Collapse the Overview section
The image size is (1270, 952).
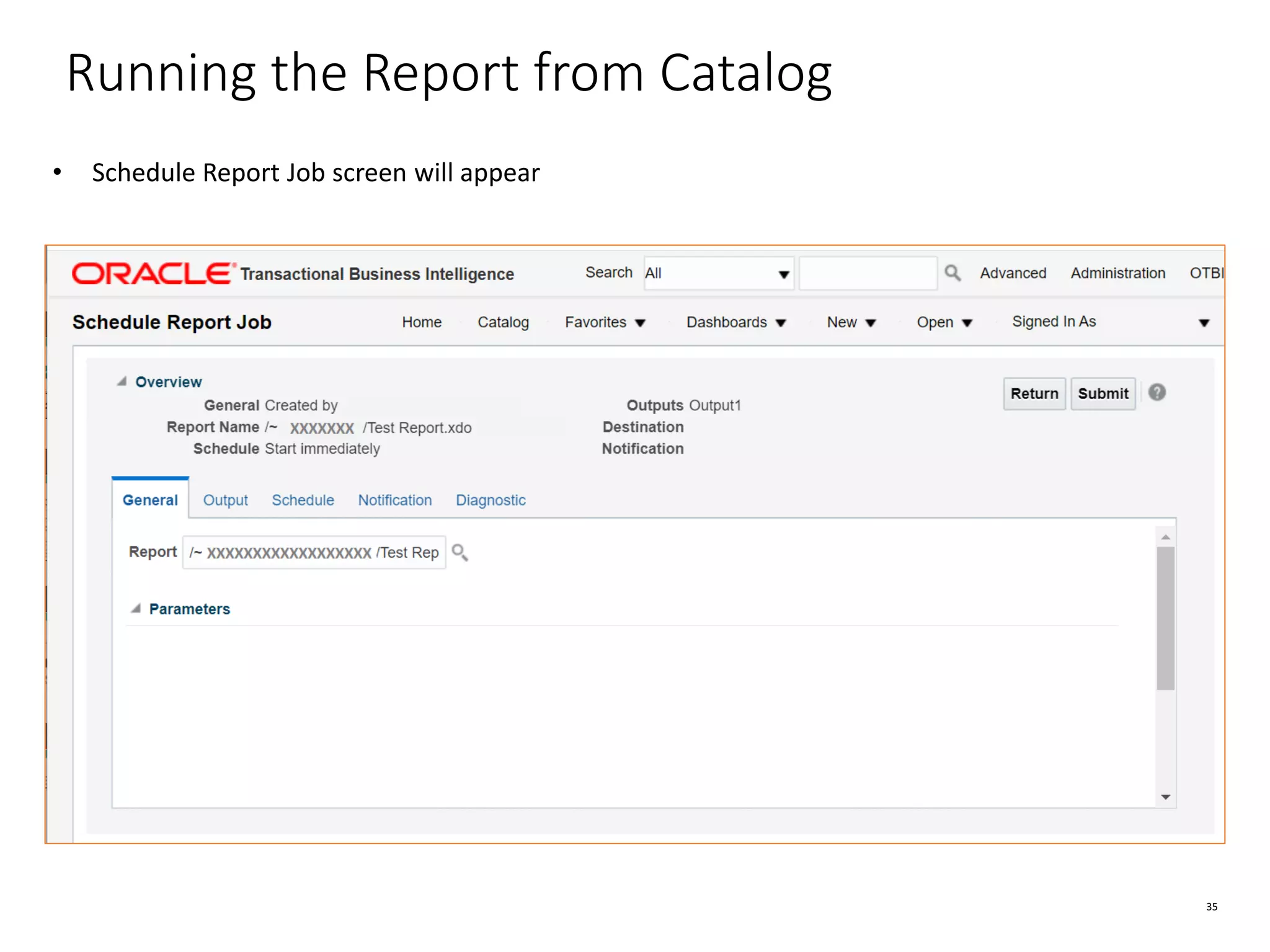122,382
